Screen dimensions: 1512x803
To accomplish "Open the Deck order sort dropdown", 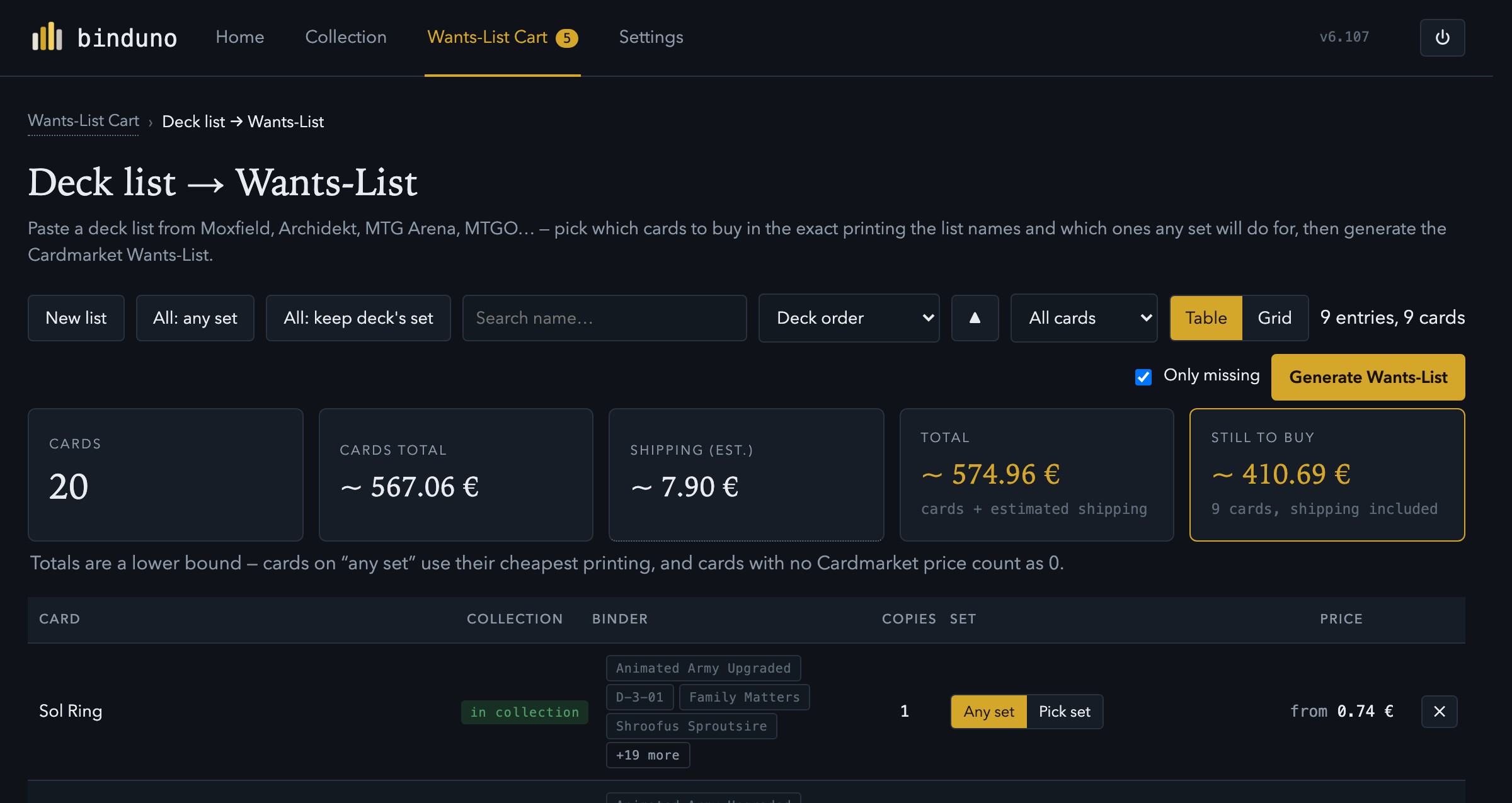I will pos(849,318).
